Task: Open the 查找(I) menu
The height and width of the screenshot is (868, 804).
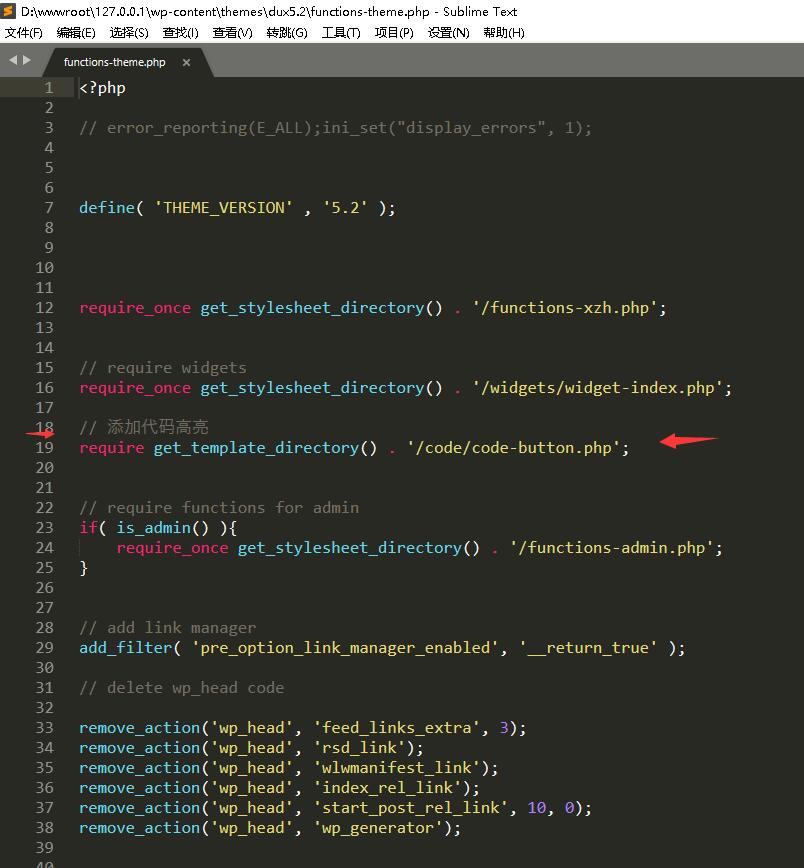Action: click(x=181, y=33)
